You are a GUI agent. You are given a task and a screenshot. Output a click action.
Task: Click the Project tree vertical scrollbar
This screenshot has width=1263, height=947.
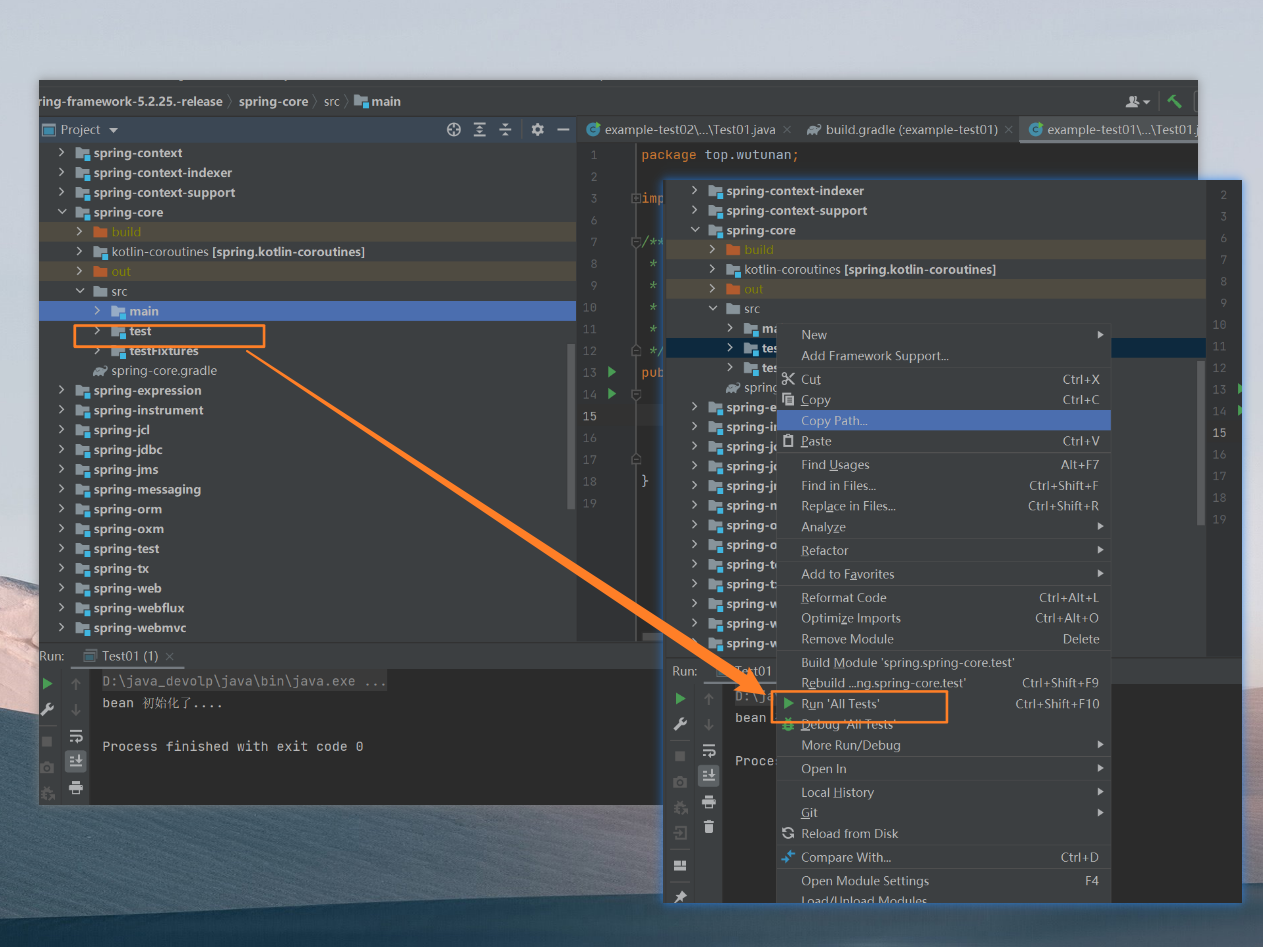pyautogui.click(x=571, y=425)
